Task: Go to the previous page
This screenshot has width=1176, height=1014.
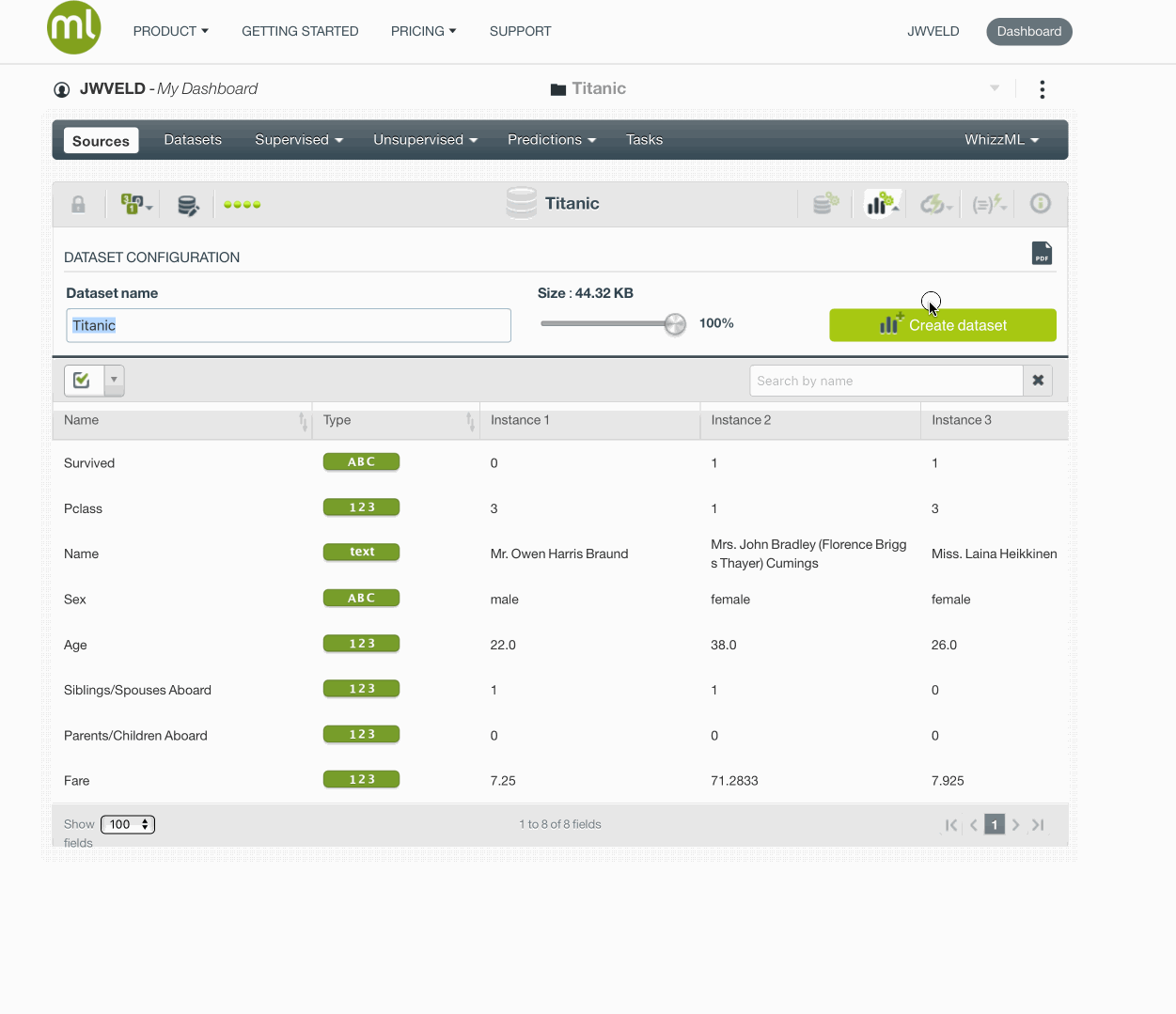Action: coord(974,825)
